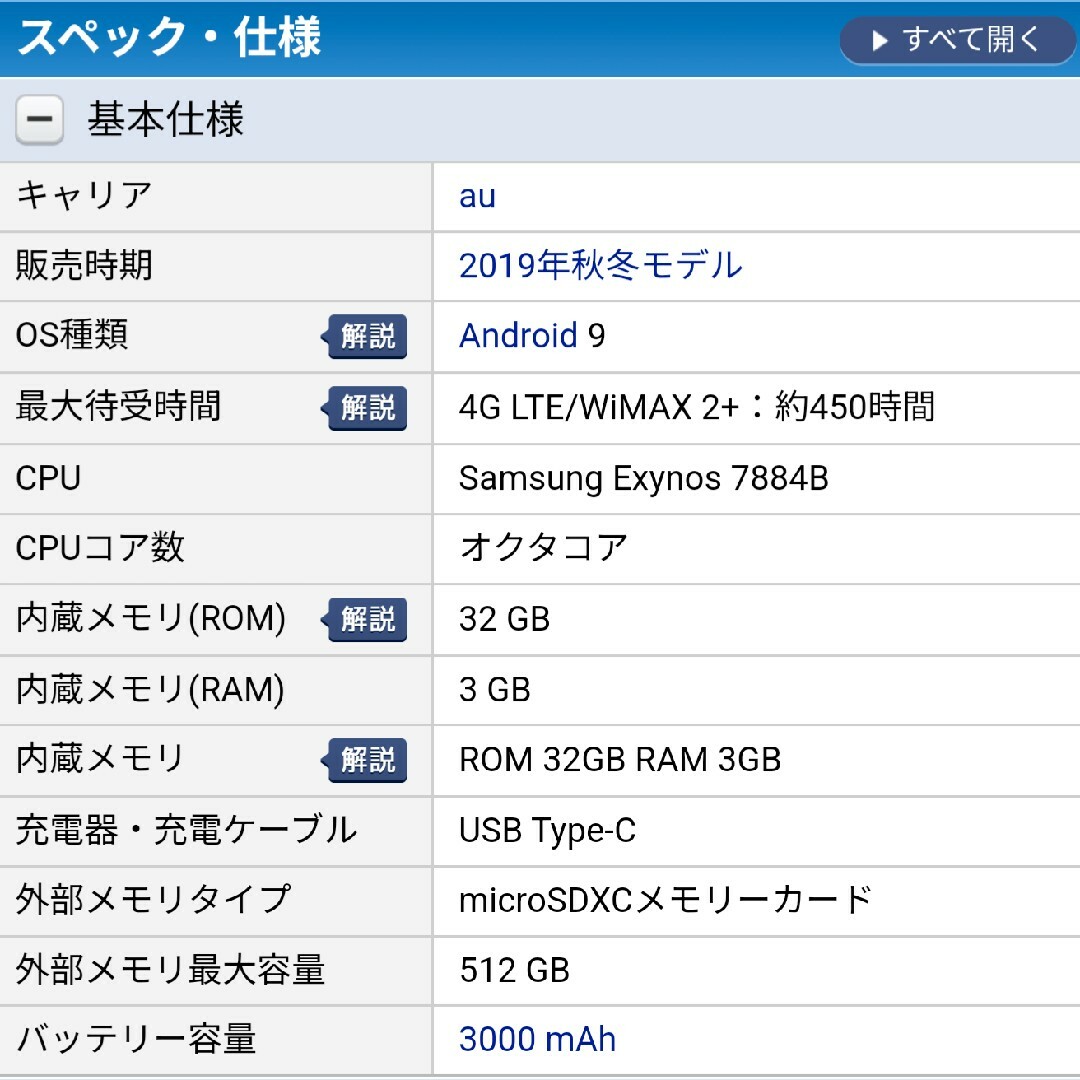Screen dimensions: 1080x1080
Task: Select the value Samsung Exynos 7884B
Action: pyautogui.click(x=643, y=479)
